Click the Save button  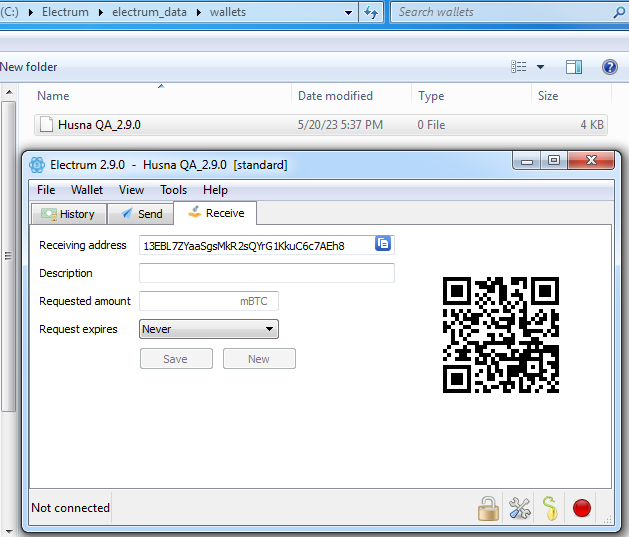[176, 359]
